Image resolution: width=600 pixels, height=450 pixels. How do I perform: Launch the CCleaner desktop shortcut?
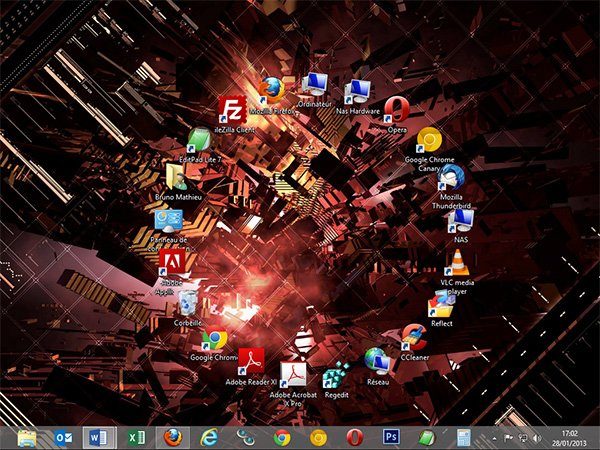[x=414, y=337]
